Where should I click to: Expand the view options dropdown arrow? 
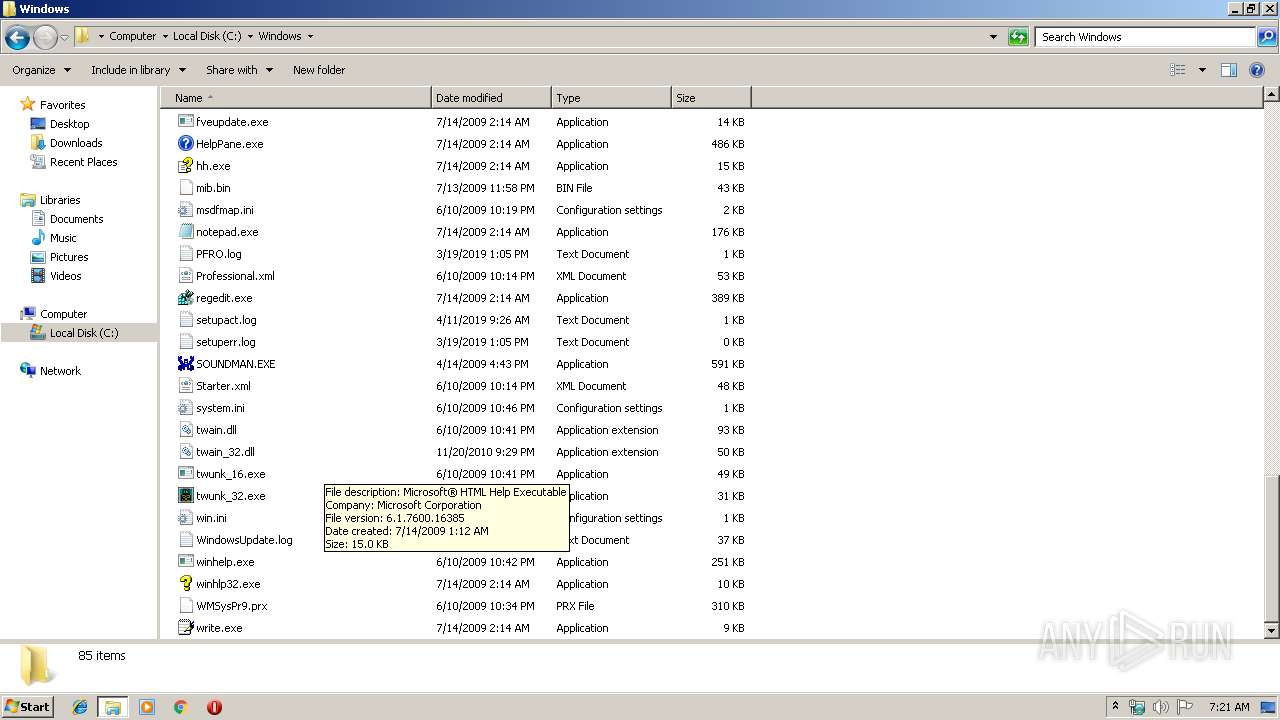coord(1202,70)
